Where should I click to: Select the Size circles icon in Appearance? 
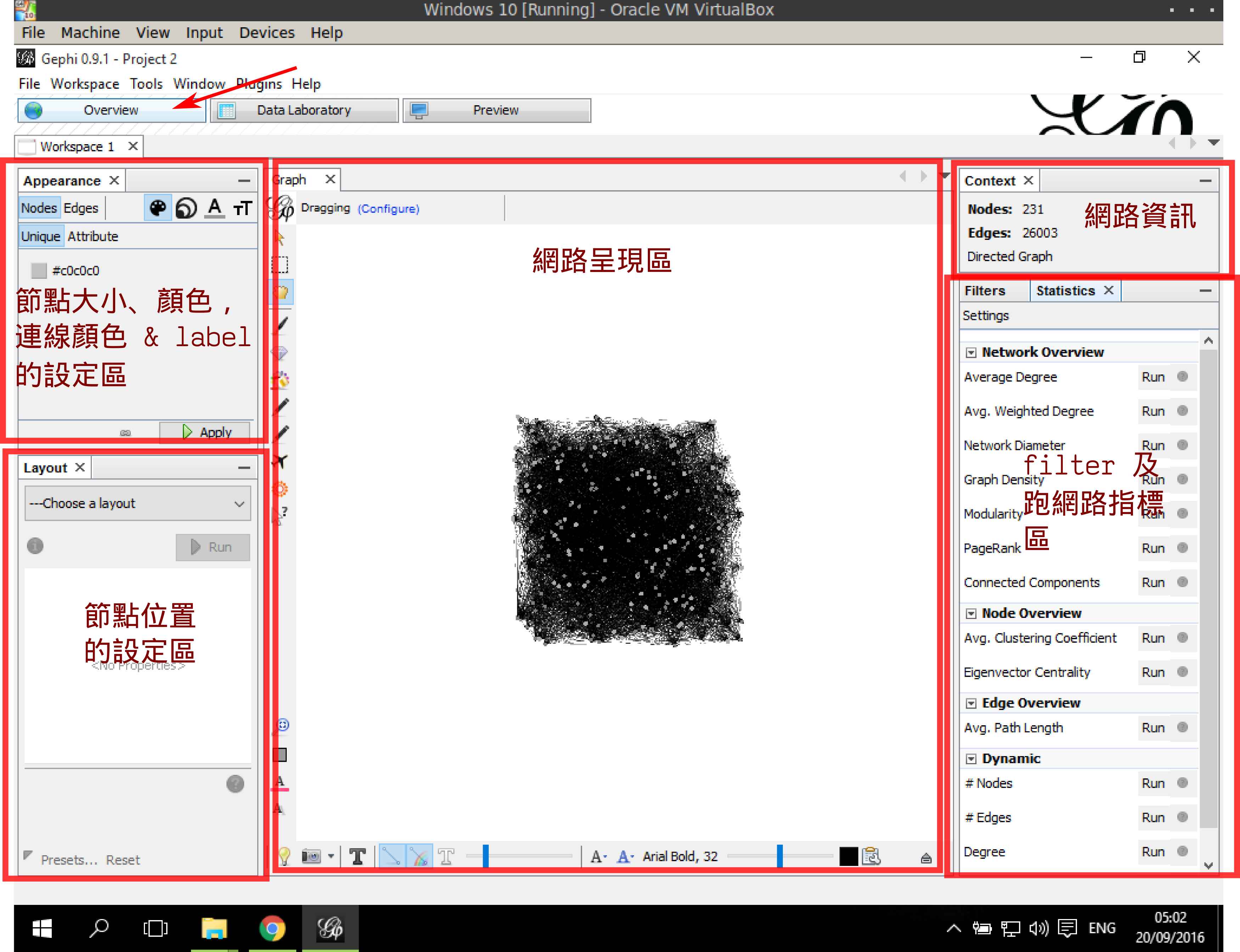(186, 209)
